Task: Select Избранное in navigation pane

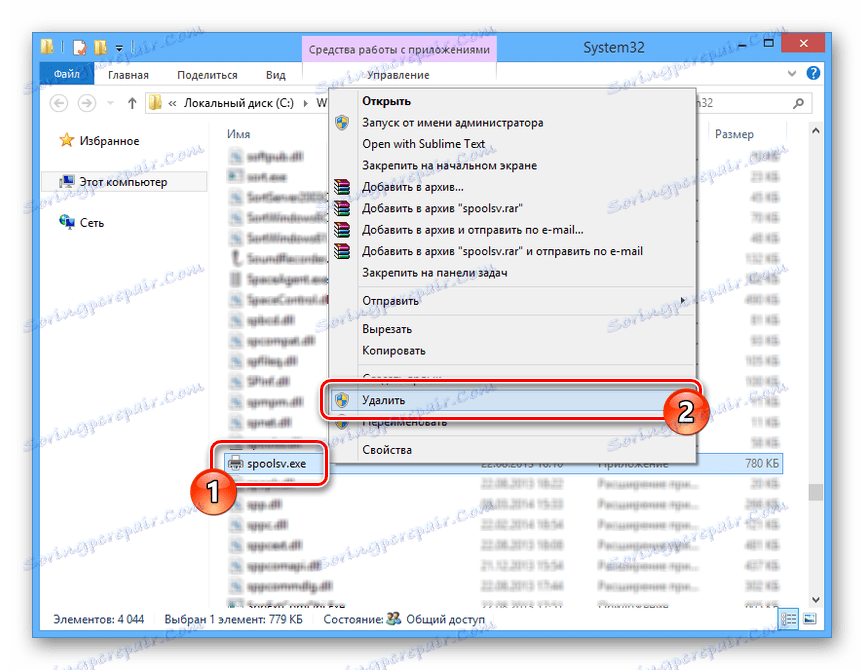Action: [x=99, y=141]
